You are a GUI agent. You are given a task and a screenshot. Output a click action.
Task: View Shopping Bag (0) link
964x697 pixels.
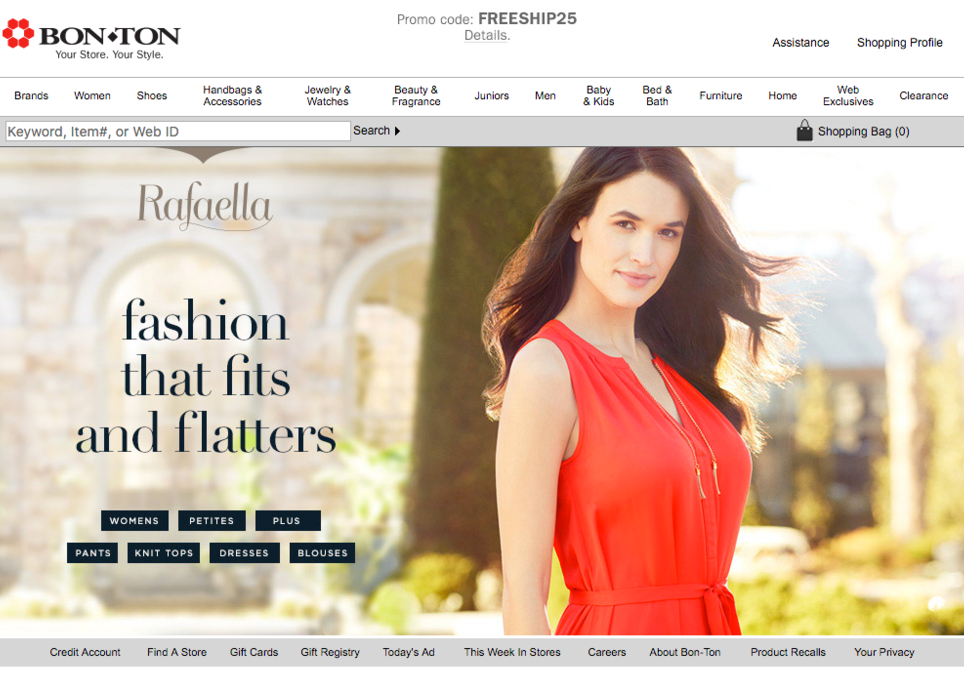pyautogui.click(x=863, y=131)
